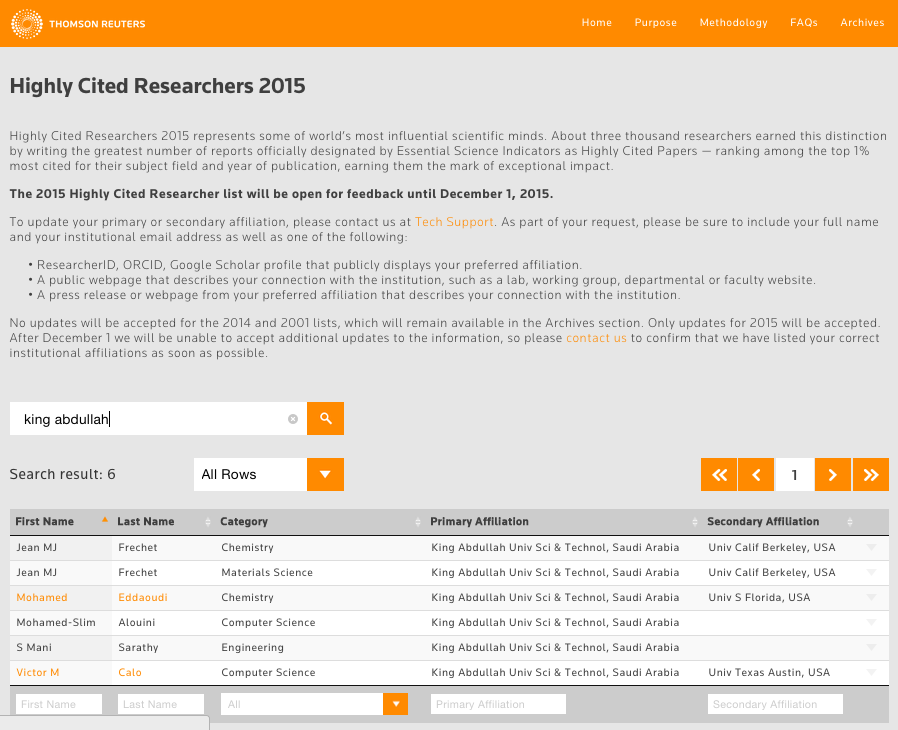The image size is (898, 730).
Task: Click the Thomson Reuters logo
Action: click(78, 23)
